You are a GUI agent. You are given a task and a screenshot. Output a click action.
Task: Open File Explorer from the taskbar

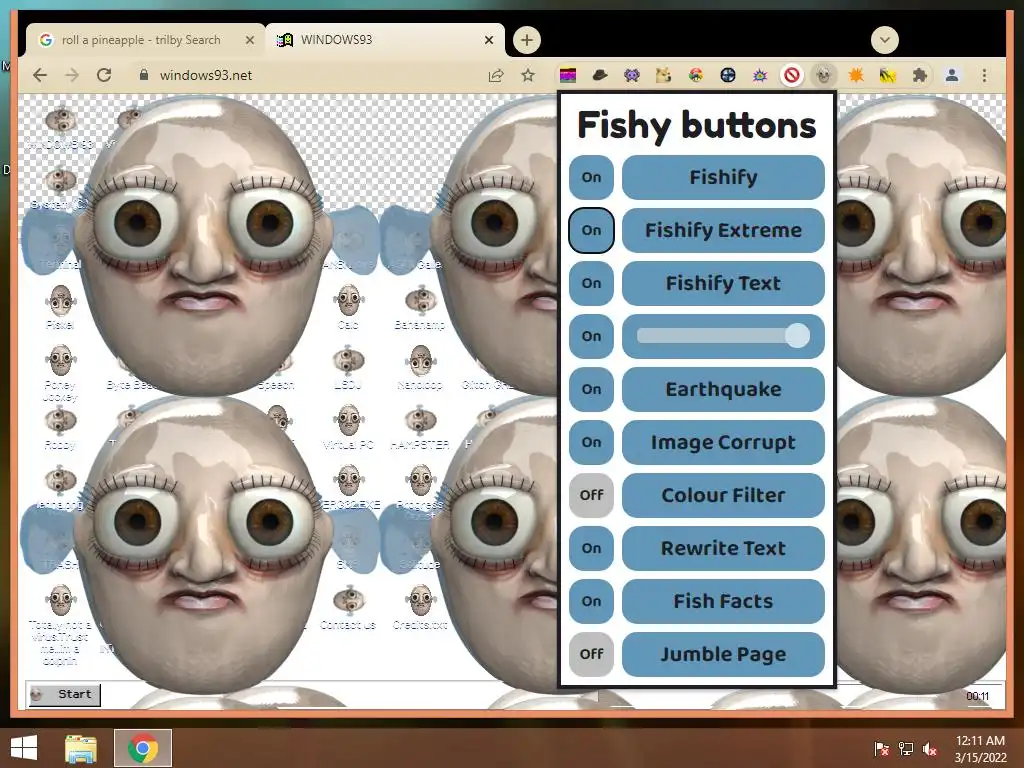click(x=80, y=748)
